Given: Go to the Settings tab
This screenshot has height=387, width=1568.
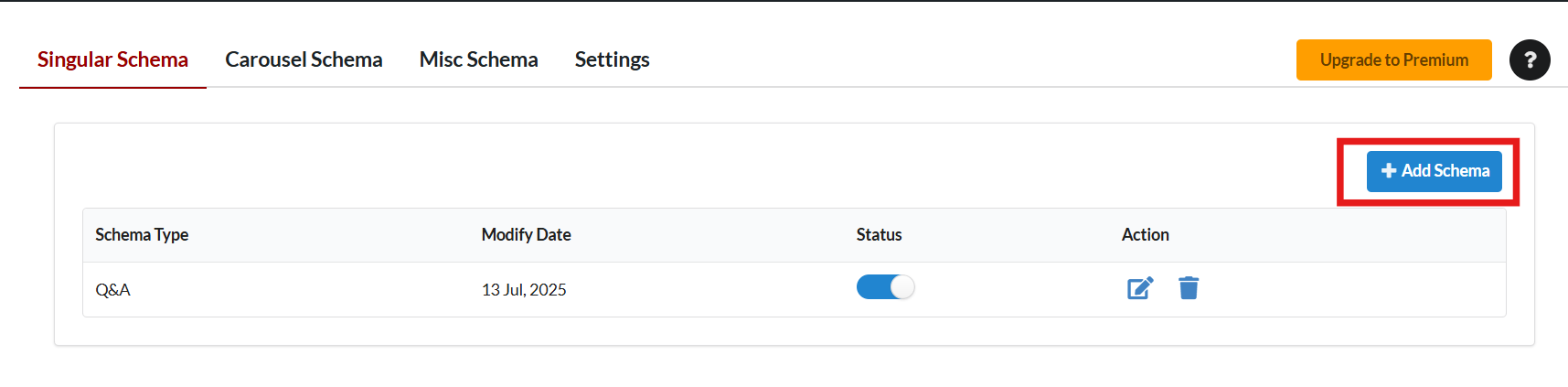Looking at the screenshot, I should pos(612,59).
